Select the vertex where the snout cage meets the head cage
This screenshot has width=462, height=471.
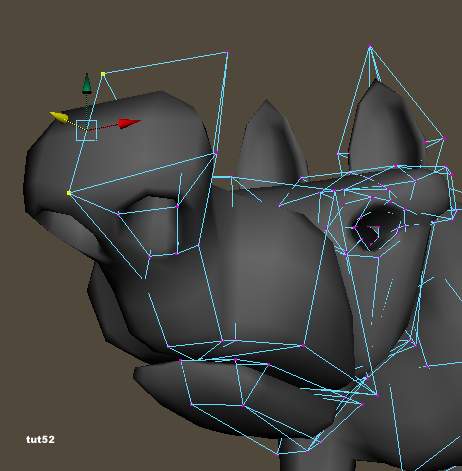tap(215, 154)
